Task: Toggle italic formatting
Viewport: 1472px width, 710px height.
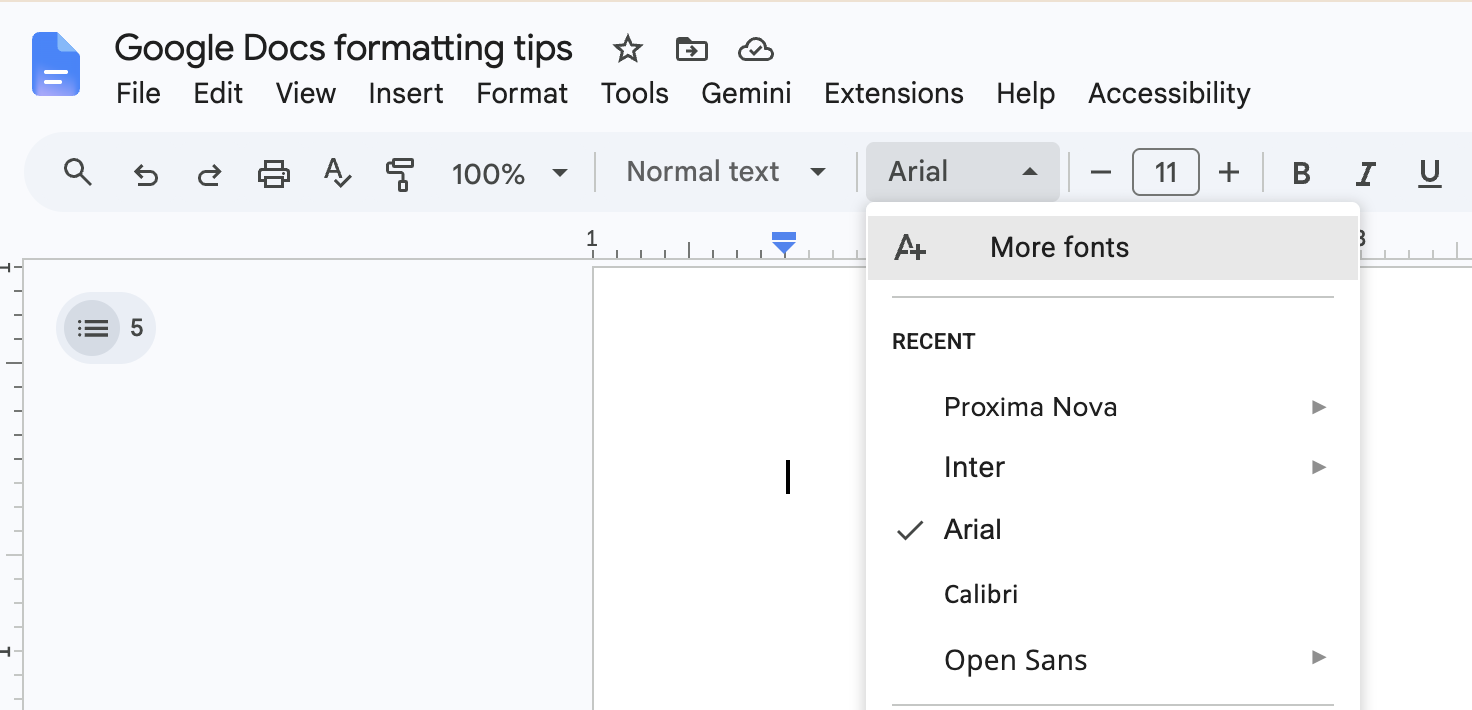Action: tap(1365, 173)
